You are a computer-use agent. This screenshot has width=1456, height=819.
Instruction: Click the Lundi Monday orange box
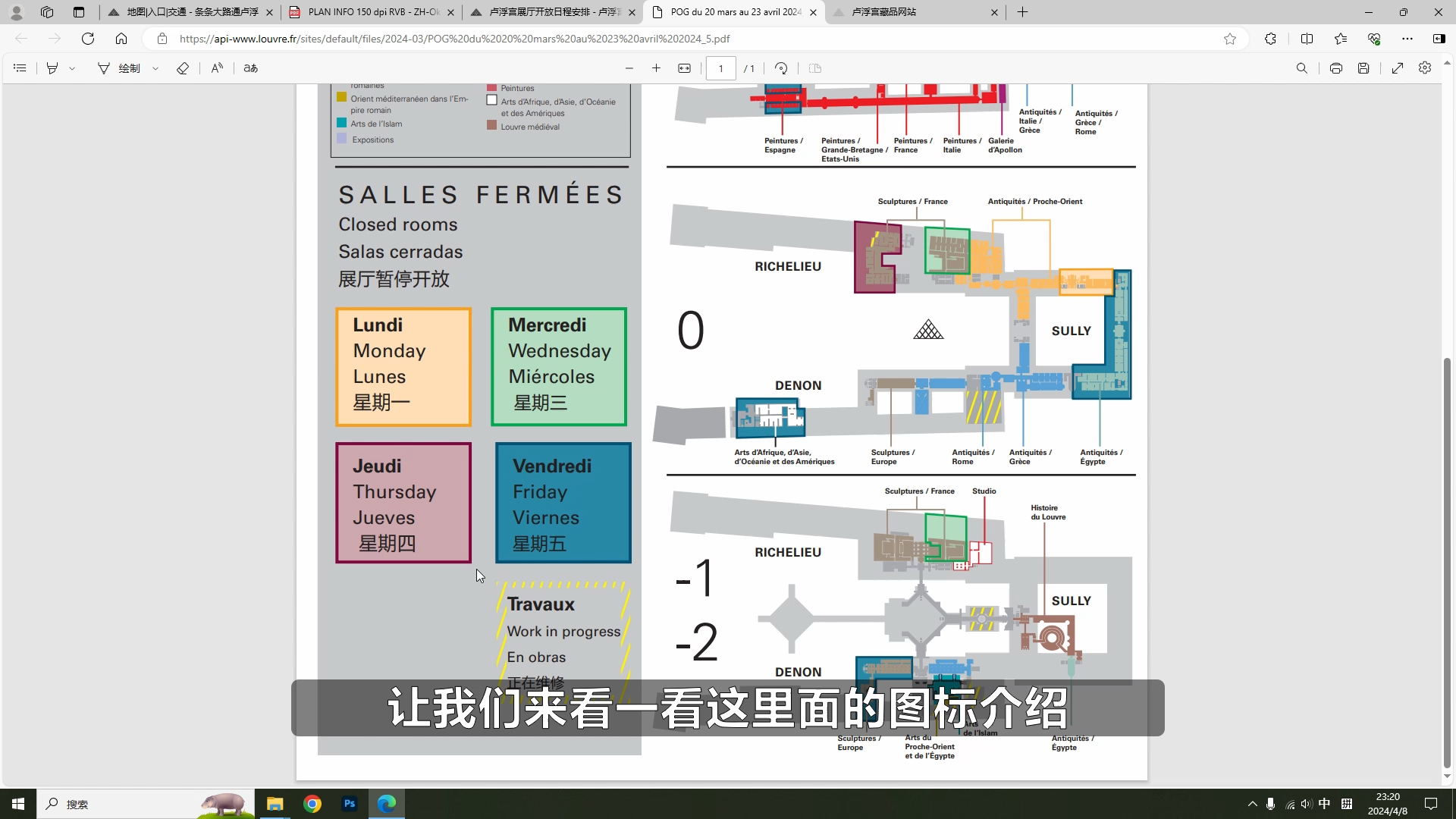(403, 367)
